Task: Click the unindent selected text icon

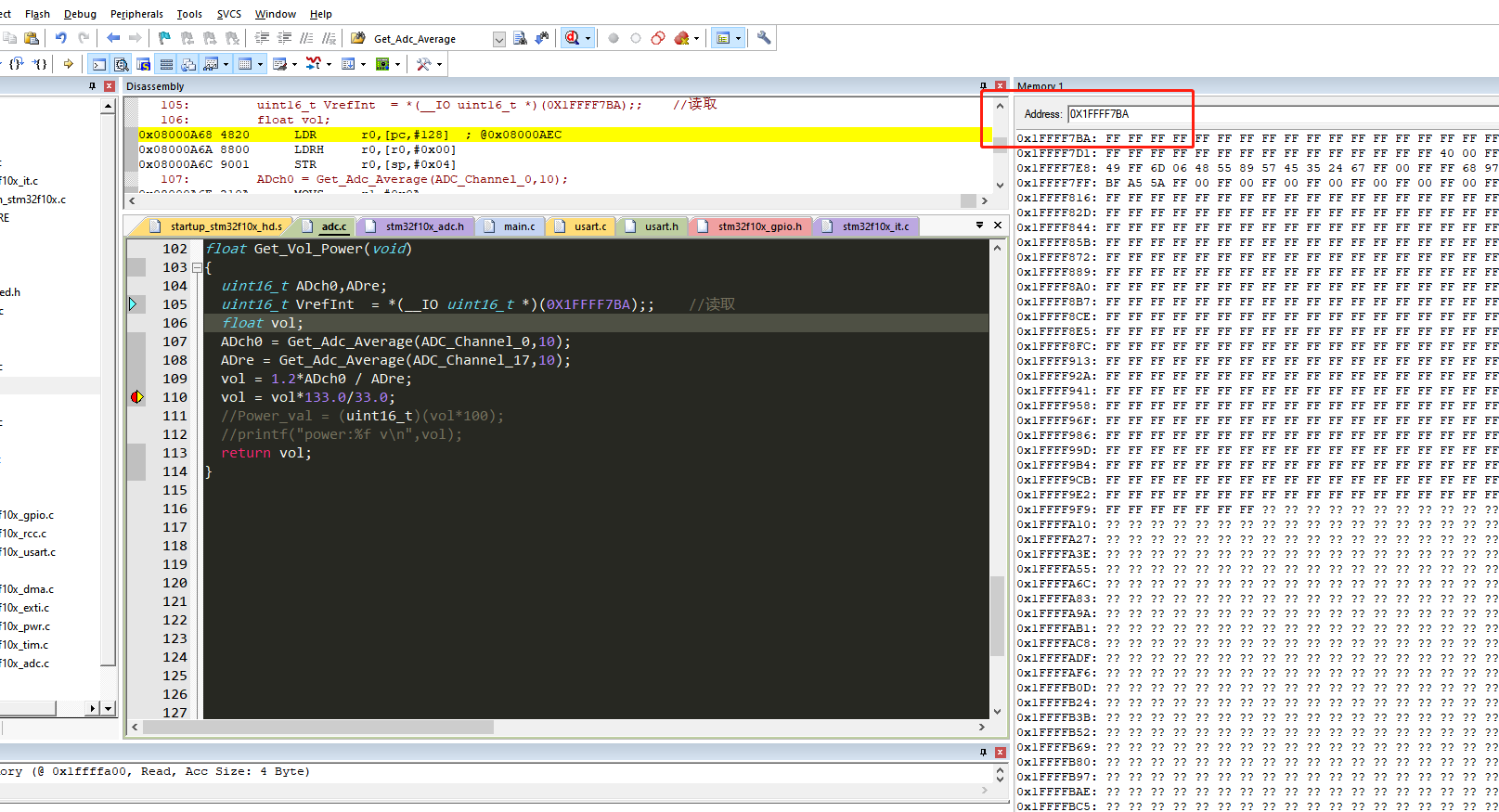Action: (285, 38)
